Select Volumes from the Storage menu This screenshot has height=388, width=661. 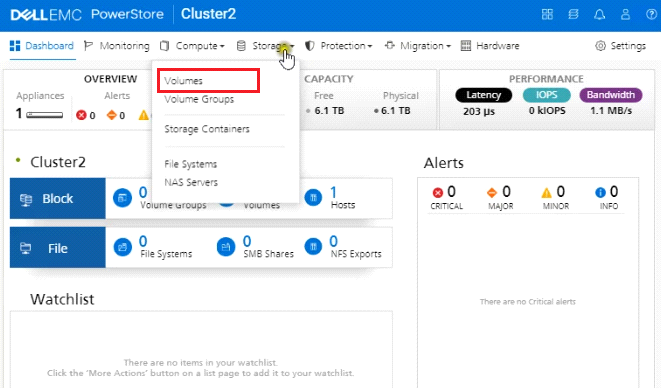coord(183,81)
